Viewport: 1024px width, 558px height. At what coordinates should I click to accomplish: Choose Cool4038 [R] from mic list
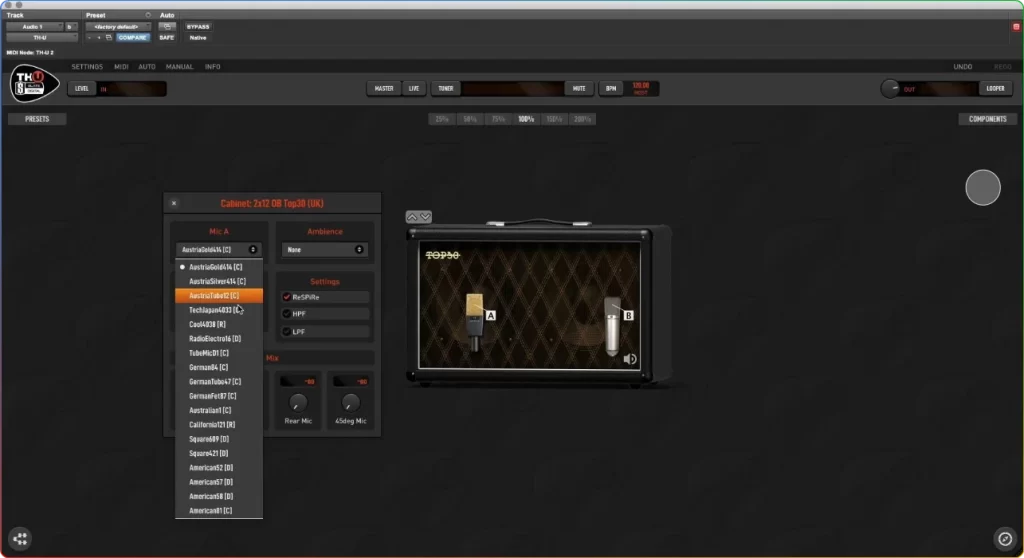(x=219, y=325)
